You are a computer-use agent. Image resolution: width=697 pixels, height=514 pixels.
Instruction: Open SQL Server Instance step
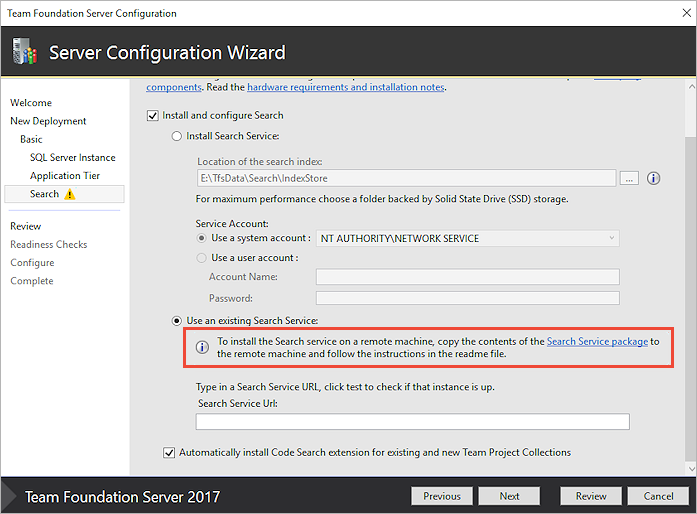72,157
